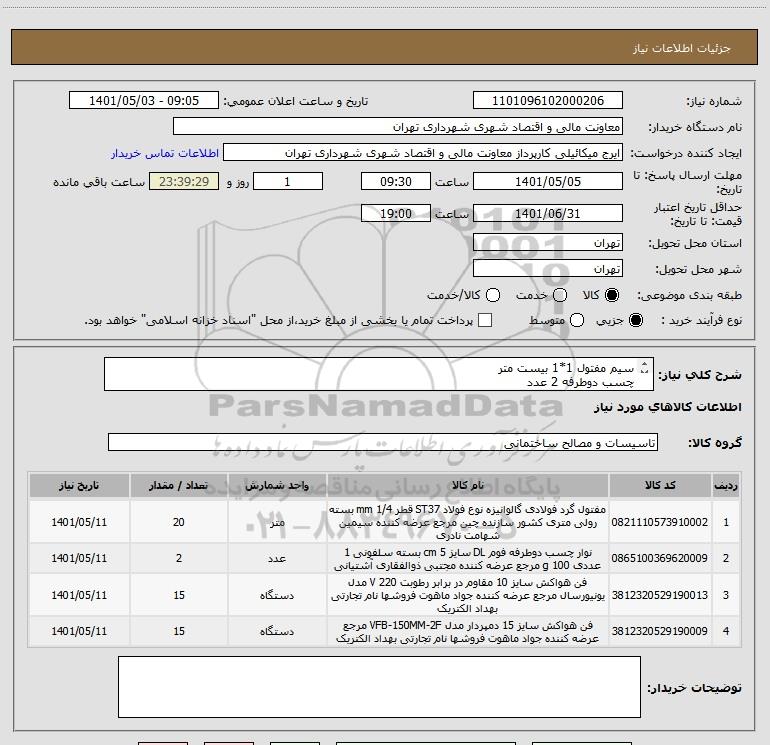Select the کالا radio button

pos(612,295)
